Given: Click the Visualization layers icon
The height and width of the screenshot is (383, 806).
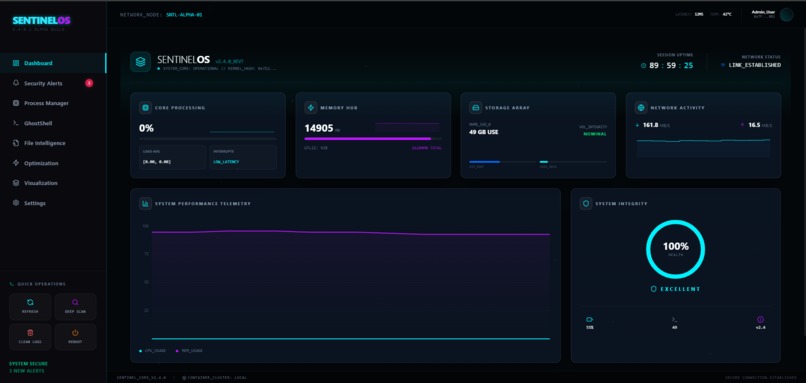Looking at the screenshot, I should 16,183.
